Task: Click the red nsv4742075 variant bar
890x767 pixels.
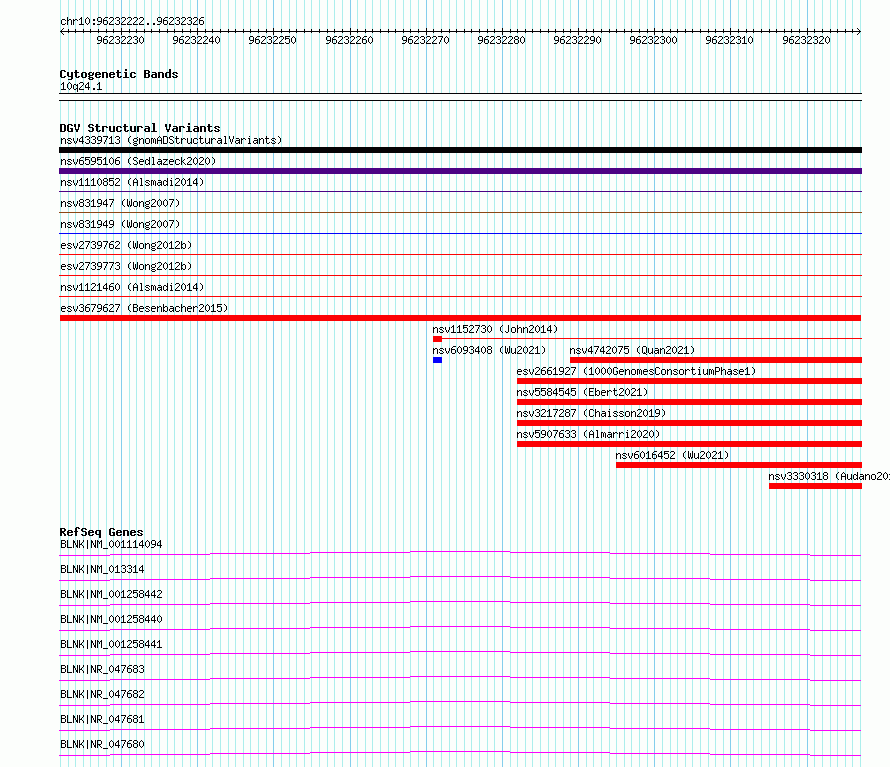Action: tap(716, 360)
